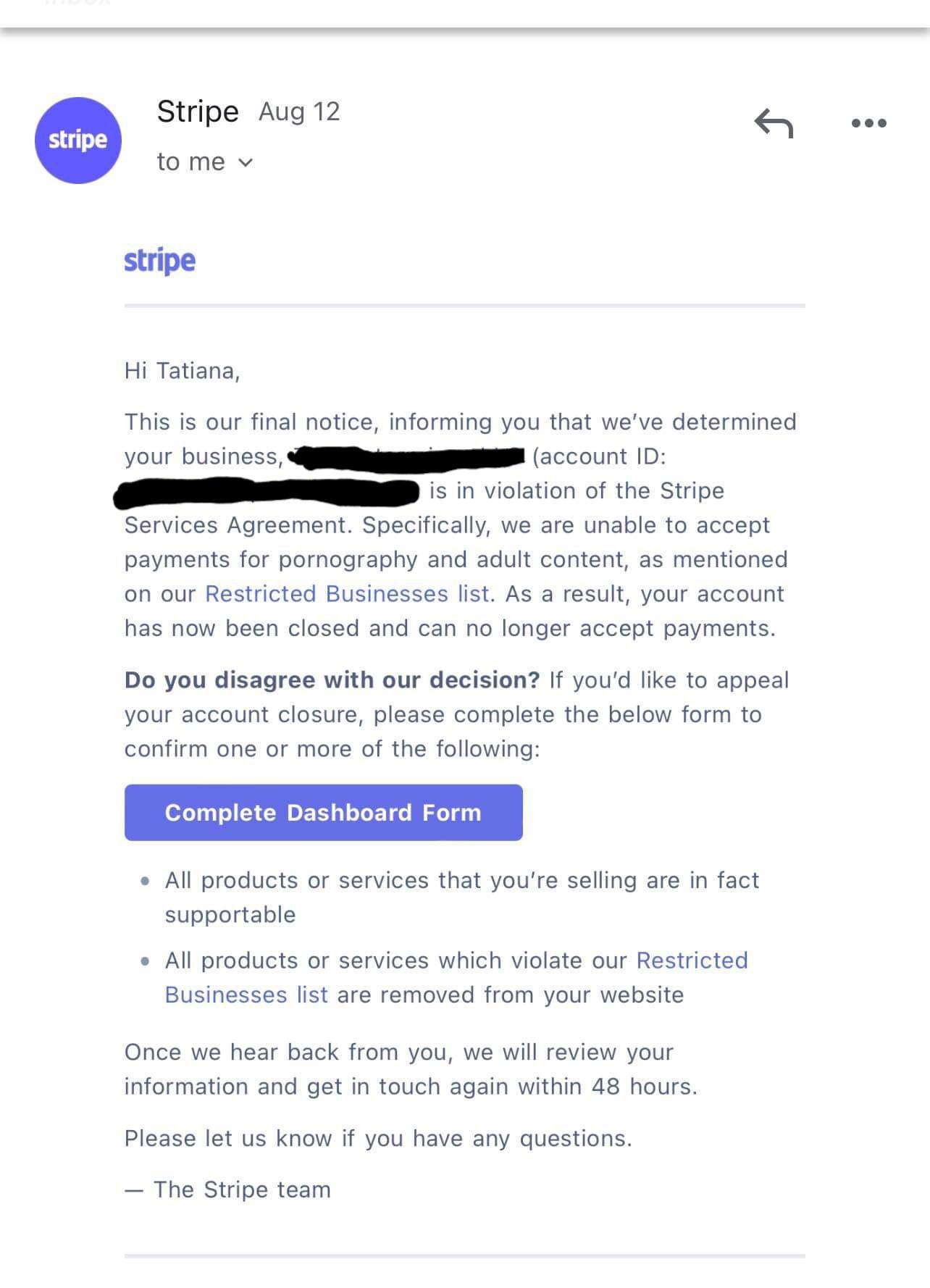930x1288 pixels.
Task: Tap the round Stripe sender avatar
Action: 78,141
